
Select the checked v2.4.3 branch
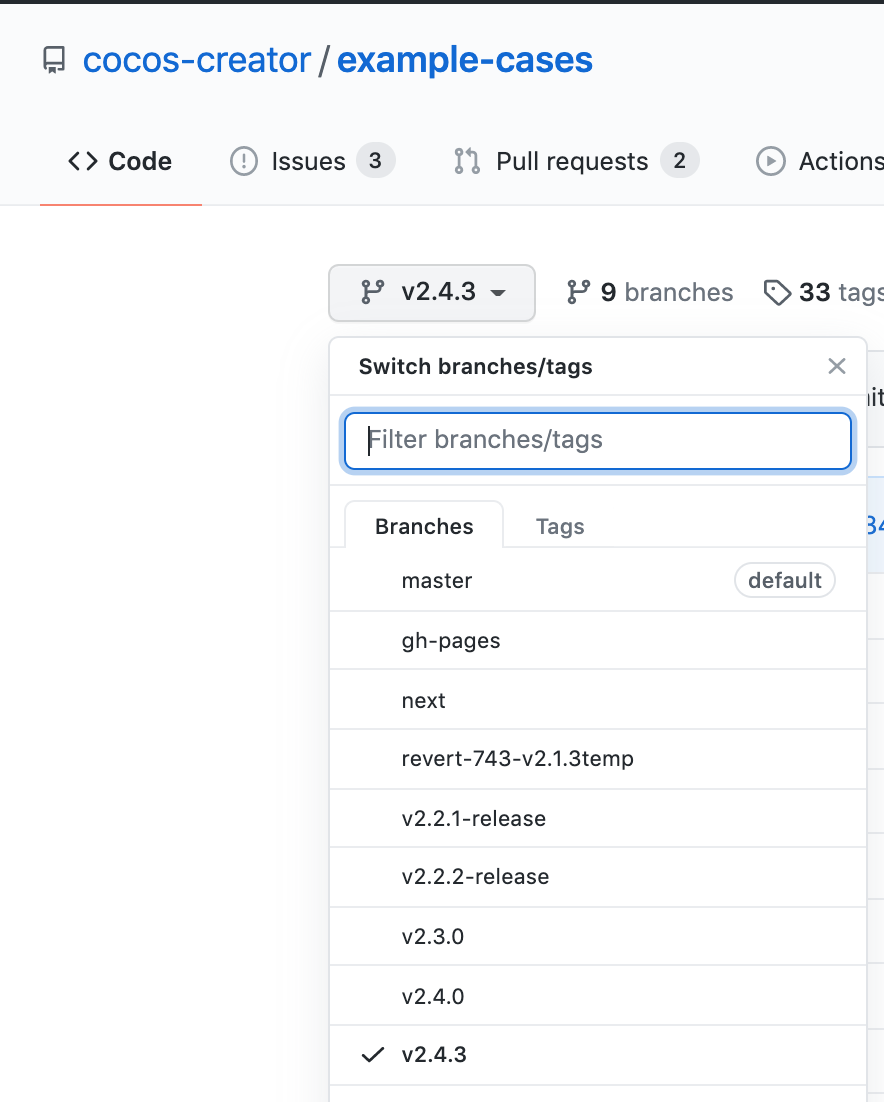click(434, 1054)
